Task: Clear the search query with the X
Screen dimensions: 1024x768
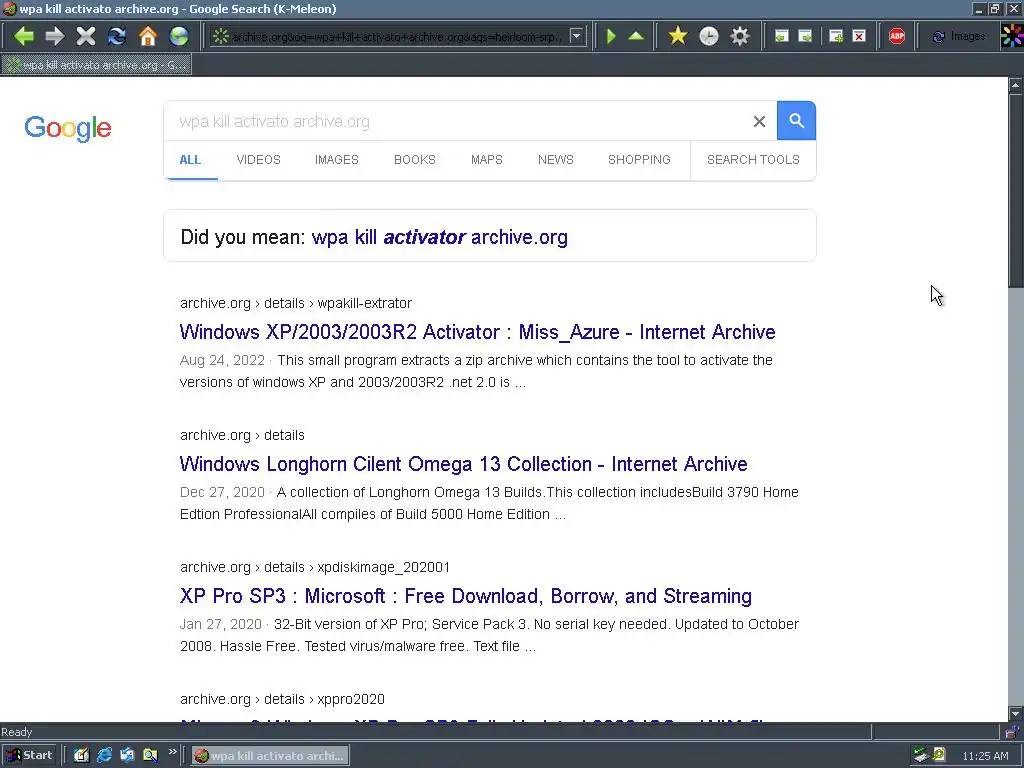Action: pyautogui.click(x=759, y=121)
